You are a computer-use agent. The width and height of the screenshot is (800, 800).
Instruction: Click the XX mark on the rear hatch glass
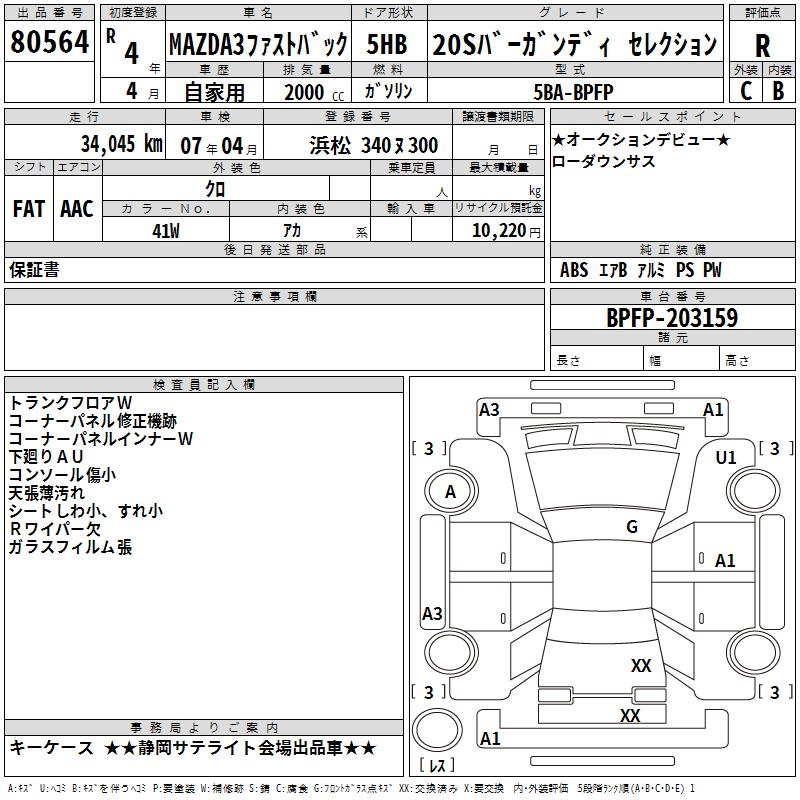tap(641, 666)
